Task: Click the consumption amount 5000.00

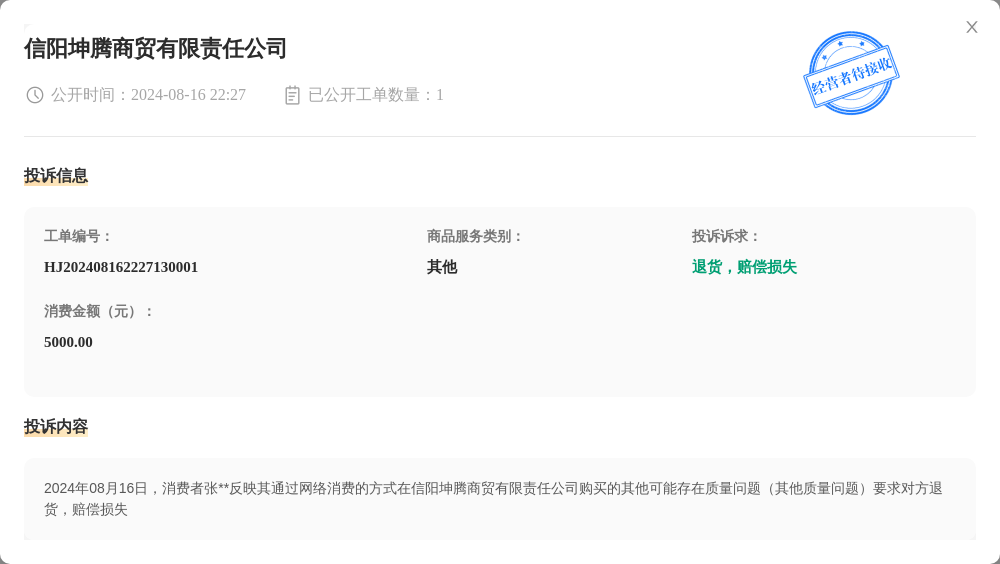Action: (x=68, y=342)
